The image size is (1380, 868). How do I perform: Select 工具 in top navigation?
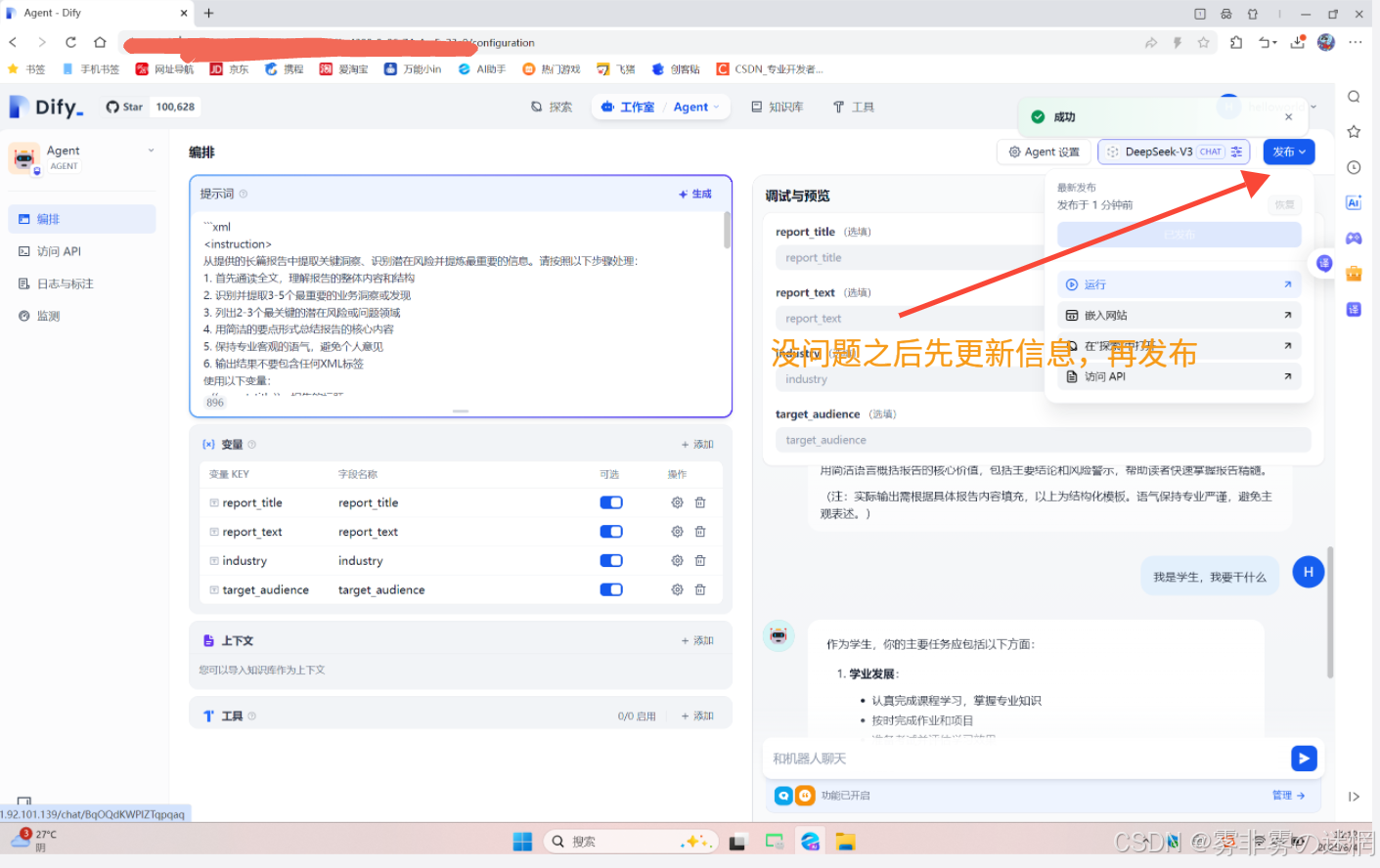[854, 107]
